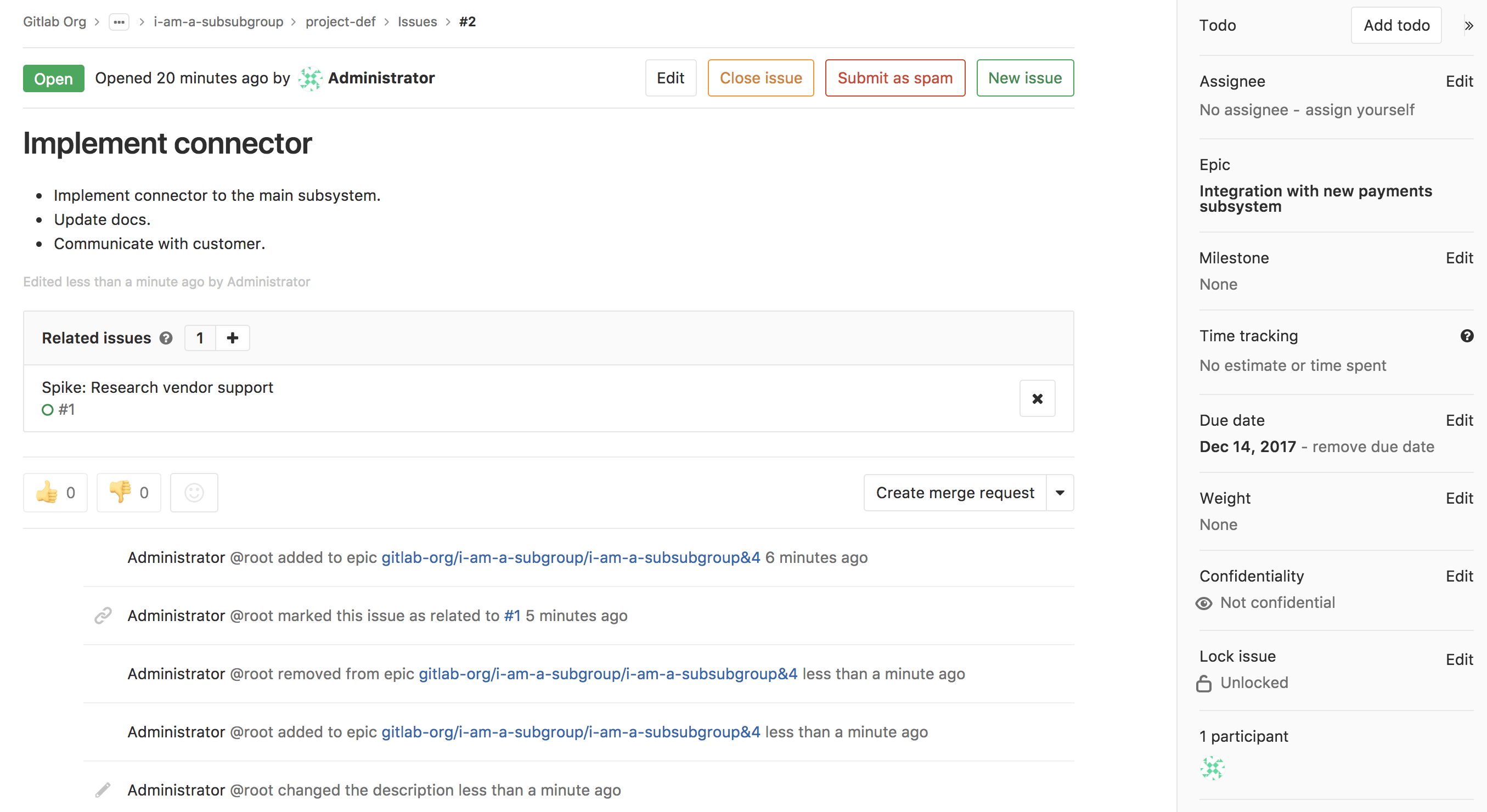The height and width of the screenshot is (812, 1487).
Task: Click the breadcrumb expander for Gitlab Org
Action: click(119, 22)
